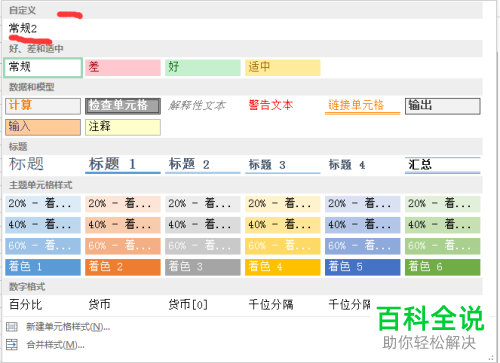Apply the pink 差 style
500x363 pixels.
click(x=123, y=68)
